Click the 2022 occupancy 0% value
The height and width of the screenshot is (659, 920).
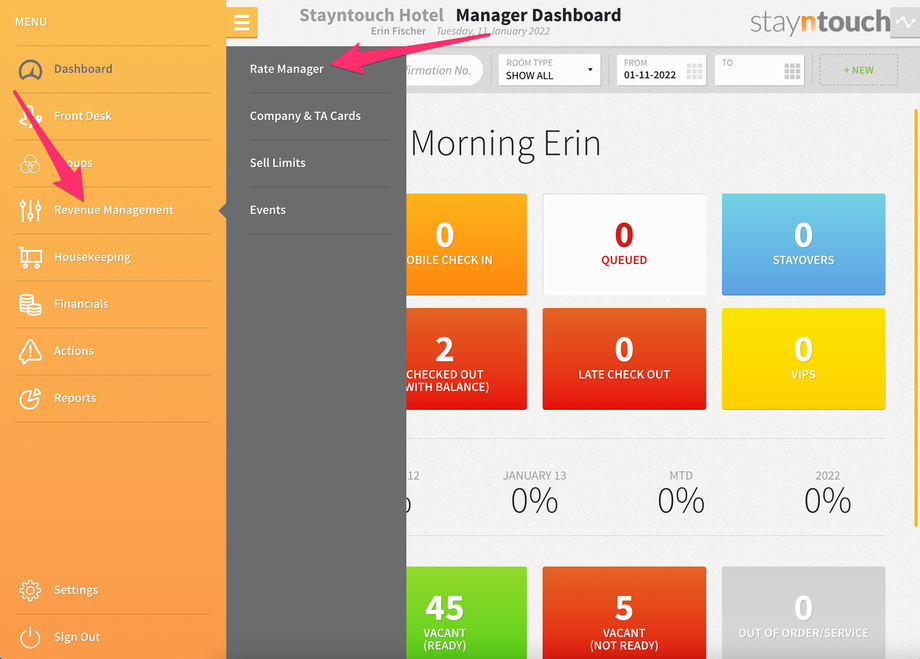827,501
